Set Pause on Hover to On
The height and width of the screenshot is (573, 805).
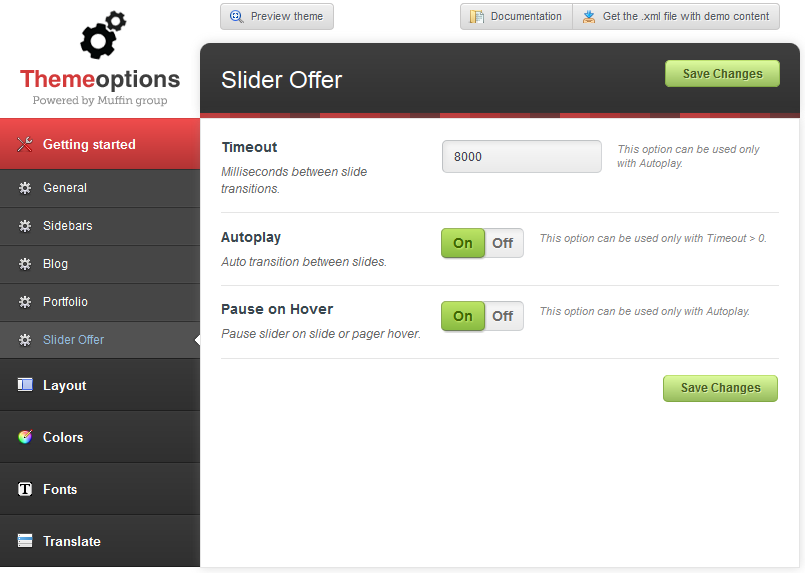click(463, 316)
